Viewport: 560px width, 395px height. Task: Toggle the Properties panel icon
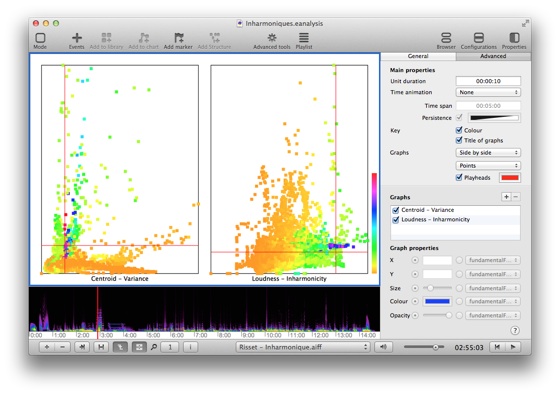click(514, 40)
